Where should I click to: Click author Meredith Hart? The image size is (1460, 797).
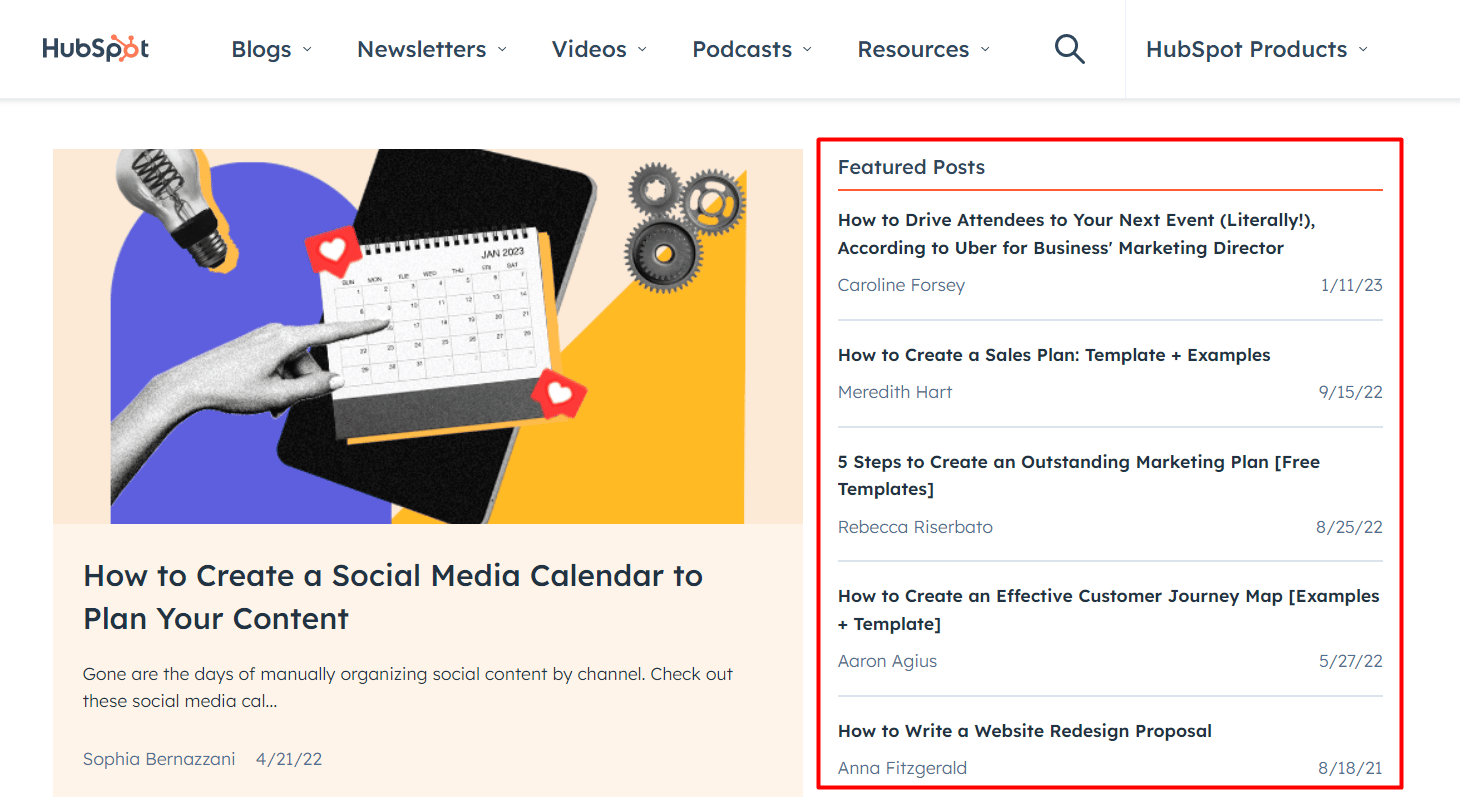tap(895, 392)
